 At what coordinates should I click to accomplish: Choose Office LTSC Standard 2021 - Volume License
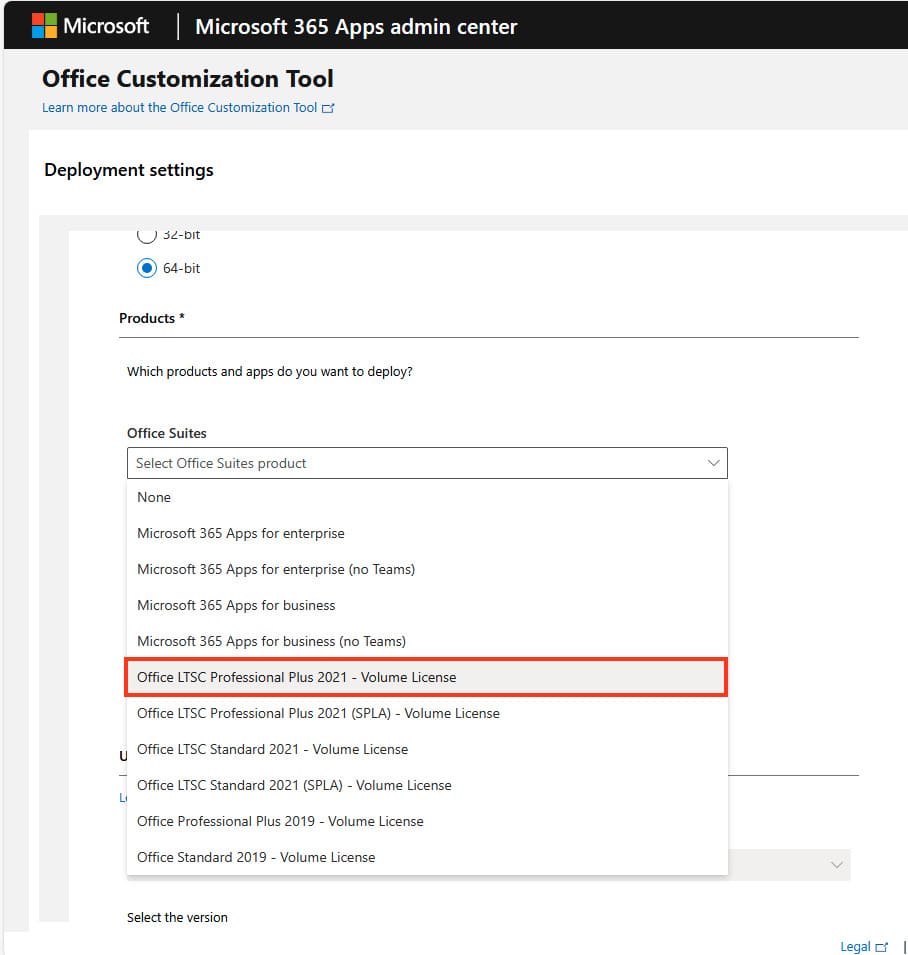coord(272,749)
